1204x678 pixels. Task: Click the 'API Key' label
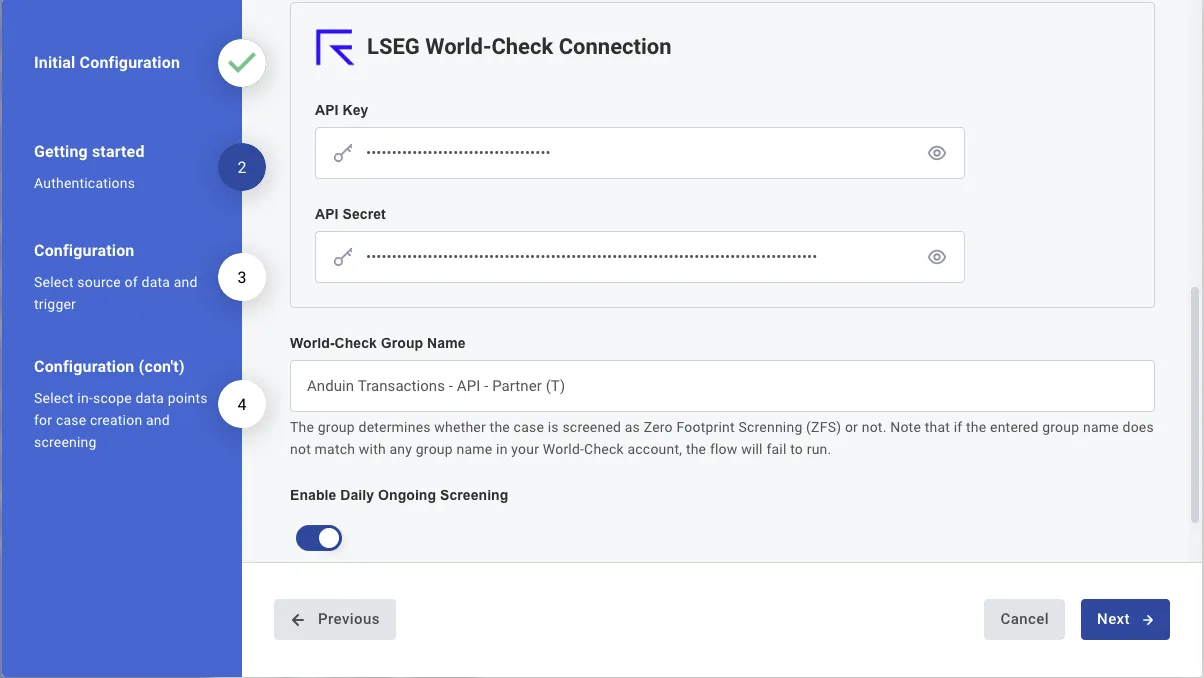[x=342, y=110]
